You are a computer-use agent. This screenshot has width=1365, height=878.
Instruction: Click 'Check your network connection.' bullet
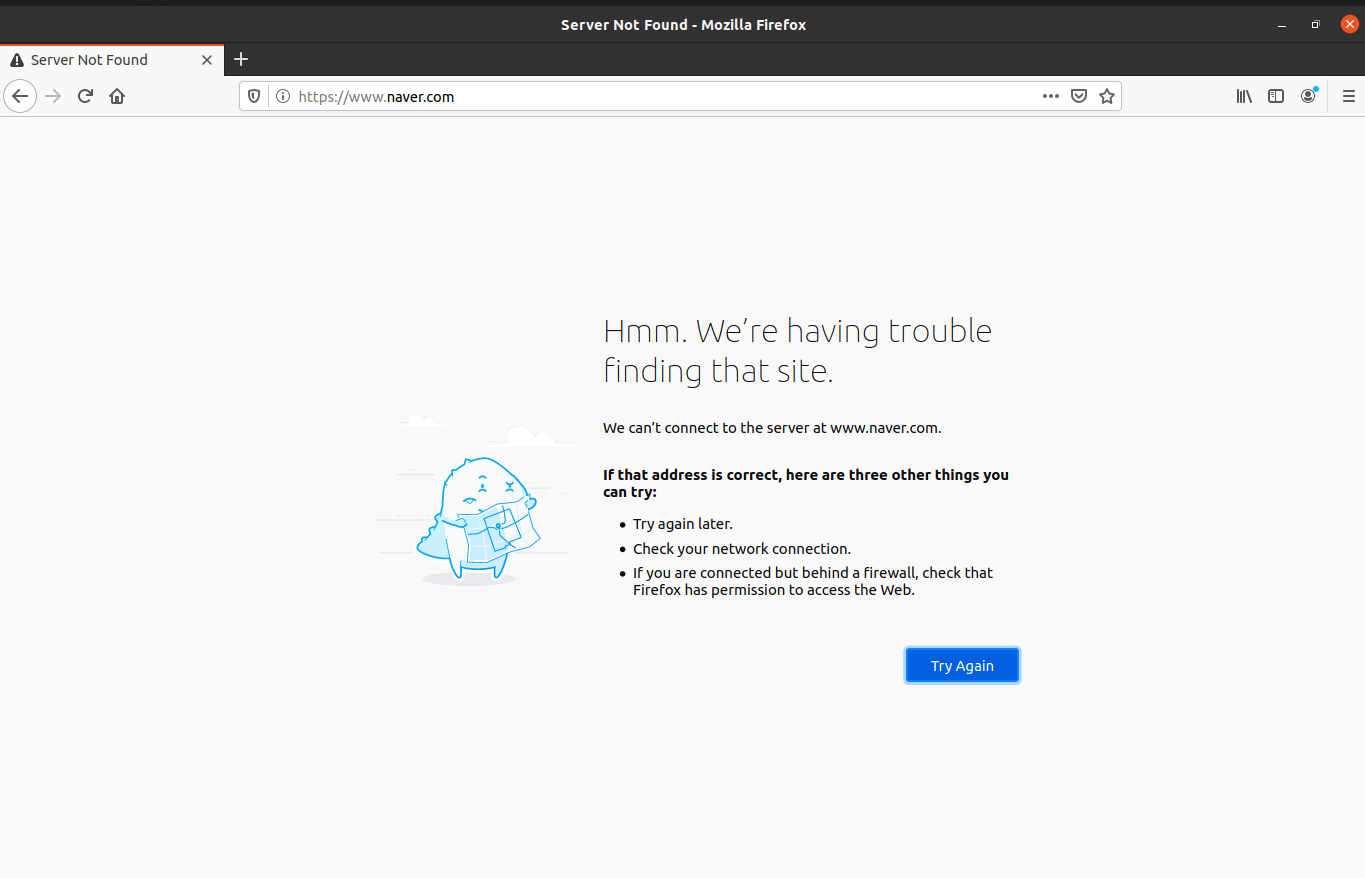742,548
